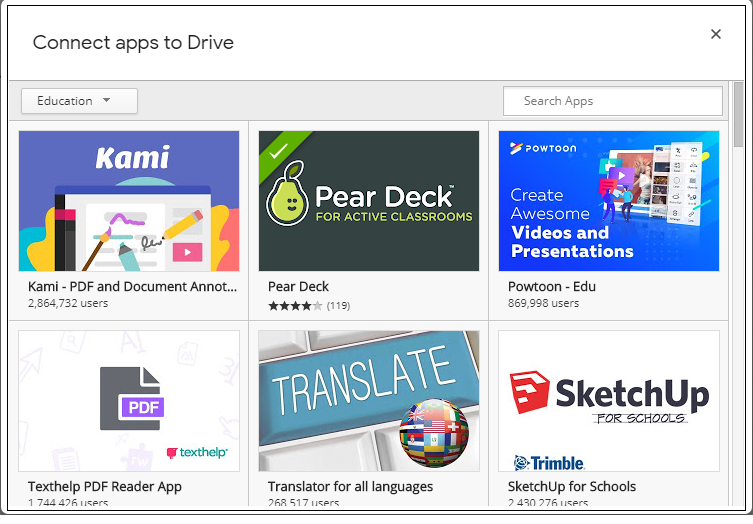Open the Education category dropdown
Screen dimensions: 753x524
click(x=79, y=101)
